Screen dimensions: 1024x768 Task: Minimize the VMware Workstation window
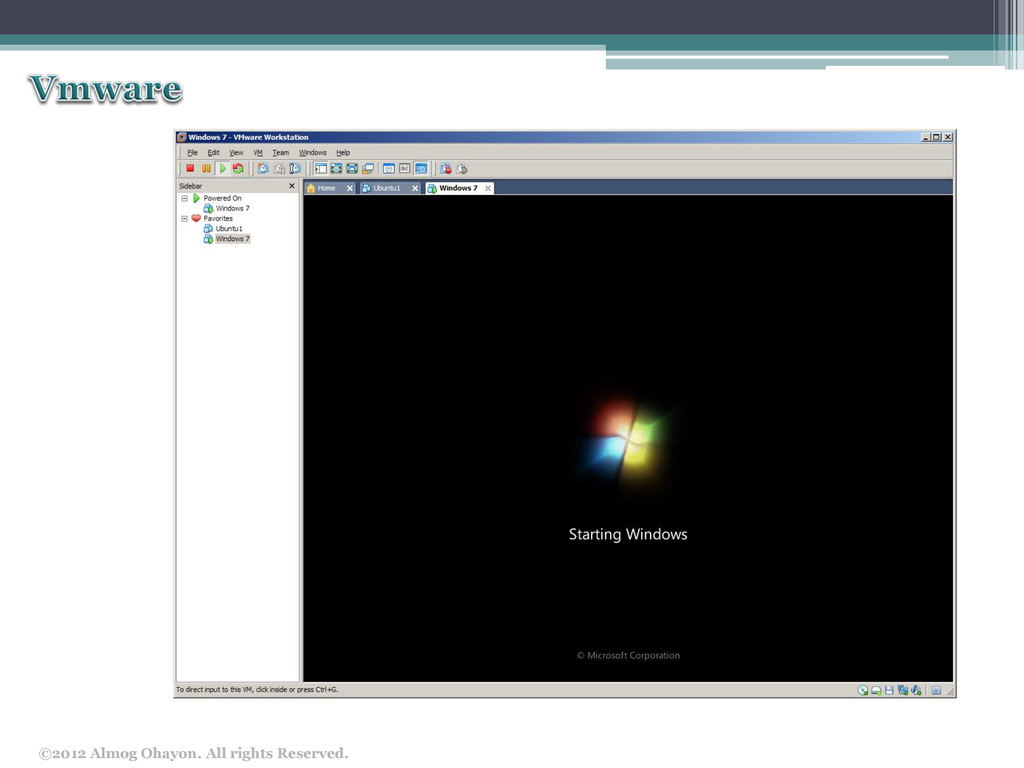tap(925, 137)
